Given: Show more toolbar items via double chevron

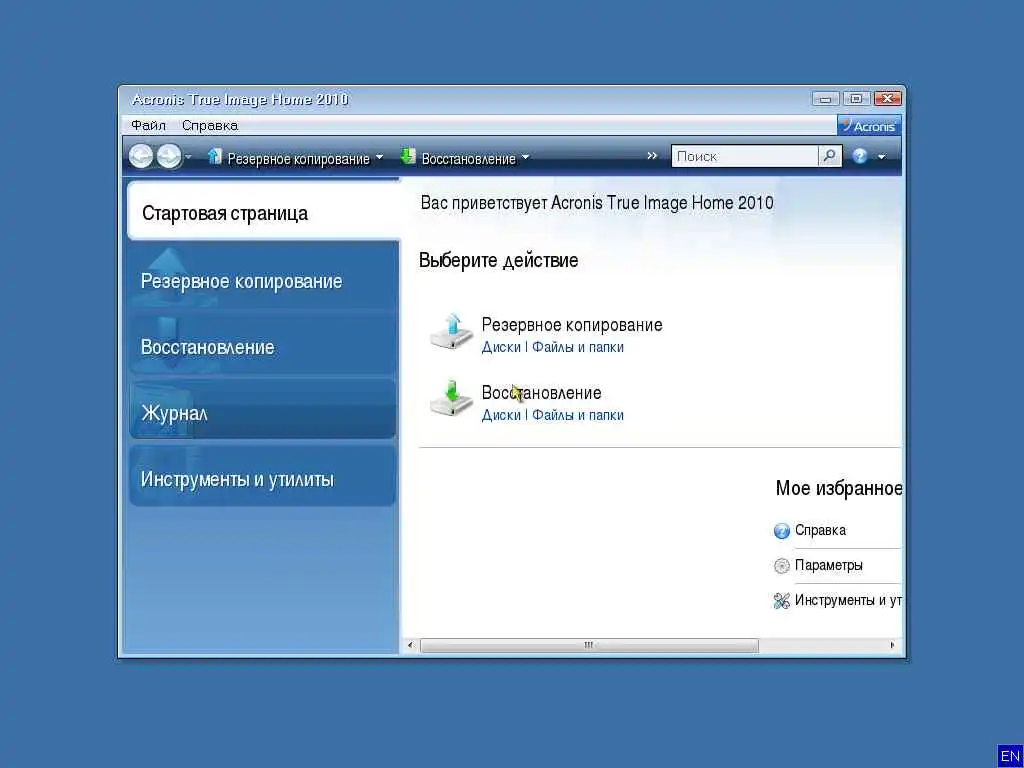Looking at the screenshot, I should pos(652,155).
